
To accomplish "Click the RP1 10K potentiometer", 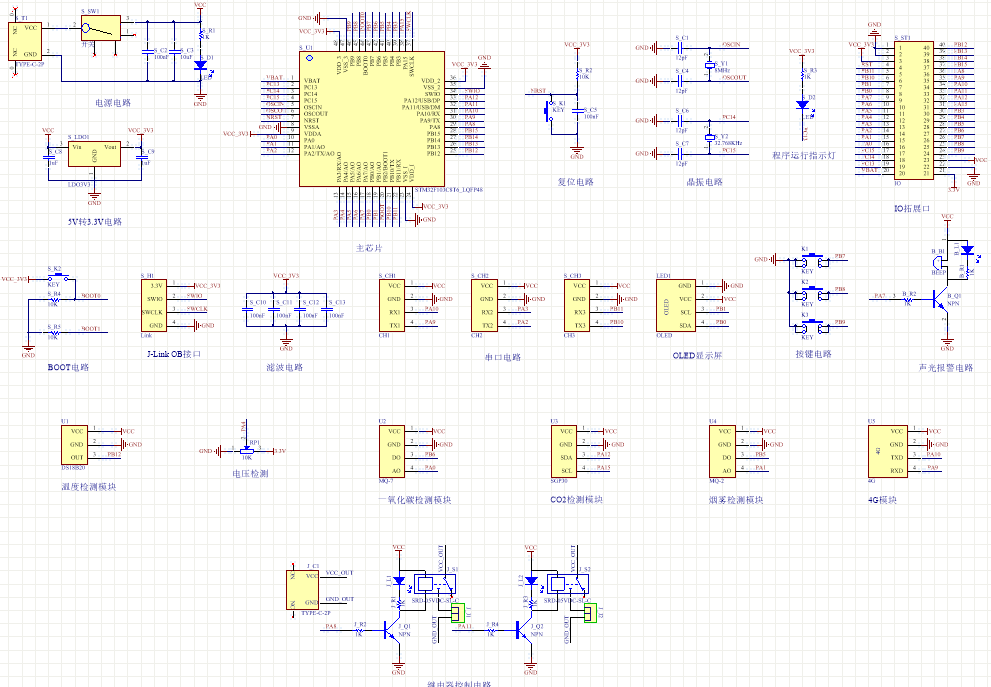I will coord(246,450).
